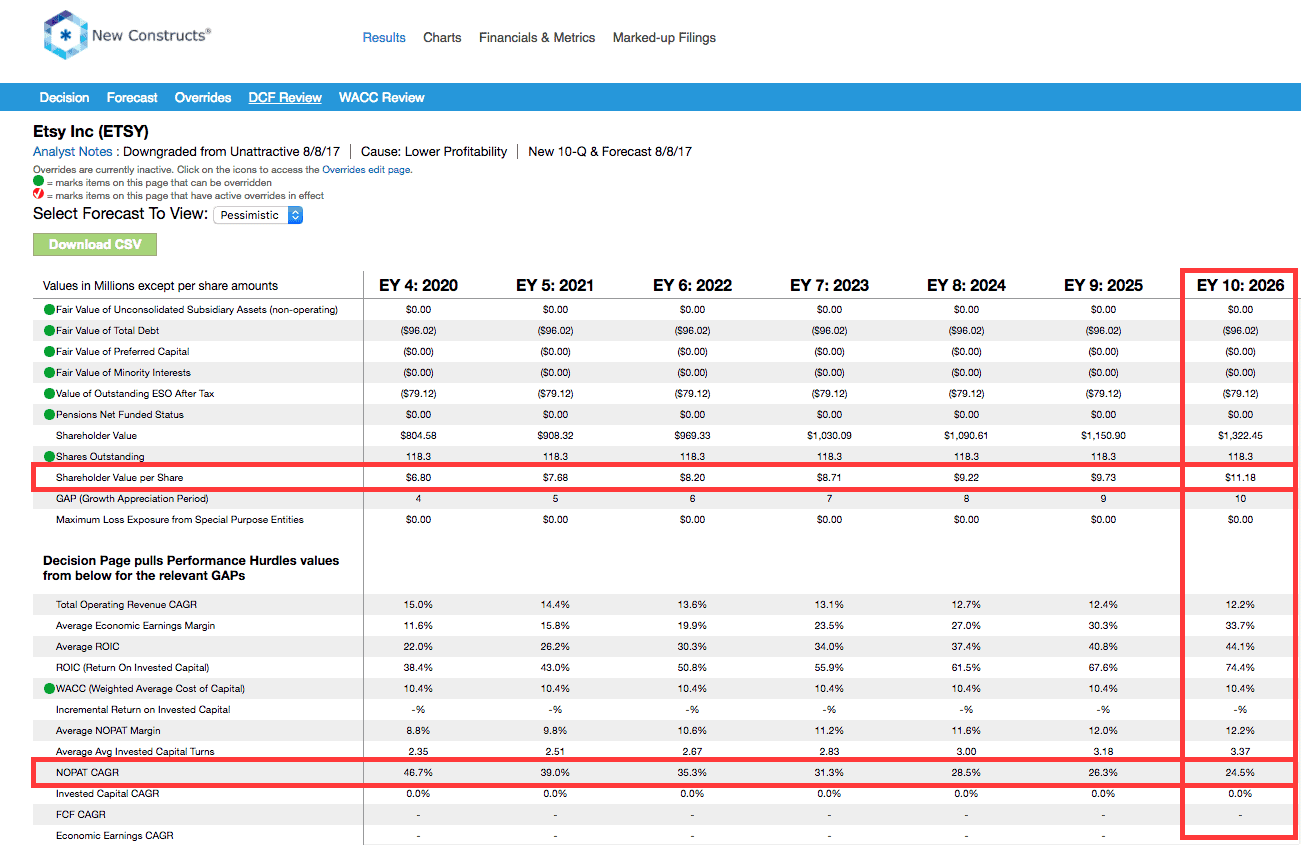
Task: Click the EY 7: 2023 column header
Action: click(829, 285)
